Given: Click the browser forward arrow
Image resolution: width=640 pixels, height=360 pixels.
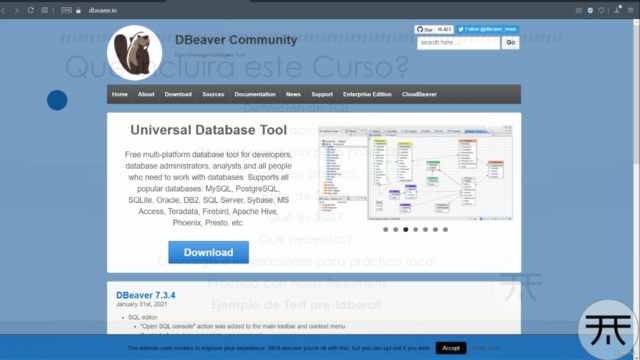Looking at the screenshot, I should [17, 10].
